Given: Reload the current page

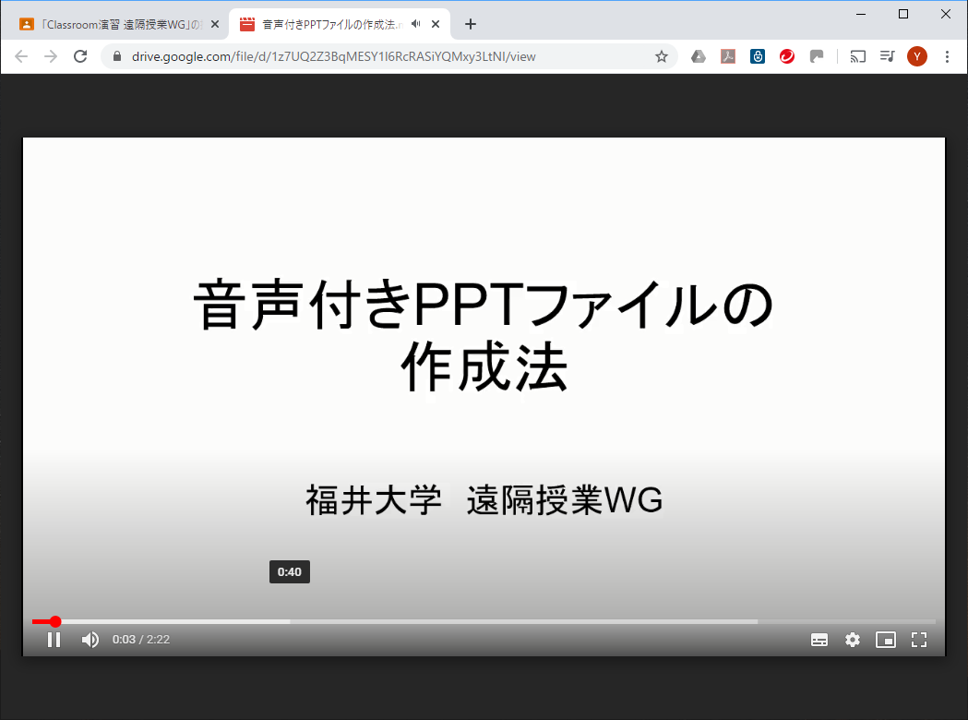Looking at the screenshot, I should pyautogui.click(x=80, y=57).
